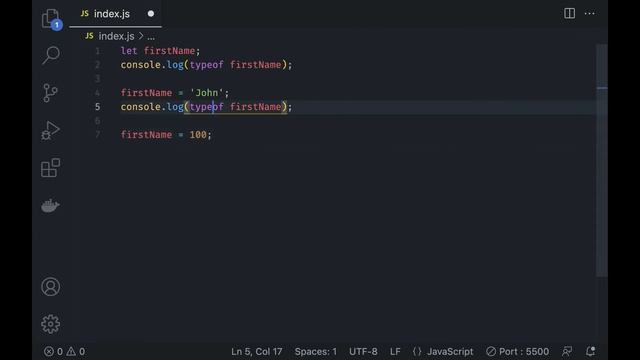Split the editor right
The width and height of the screenshot is (640, 360).
pos(569,13)
